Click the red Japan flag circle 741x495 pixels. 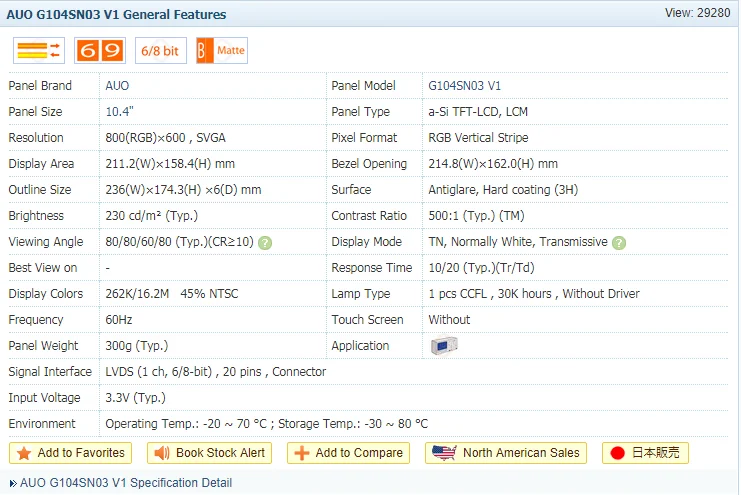617,453
